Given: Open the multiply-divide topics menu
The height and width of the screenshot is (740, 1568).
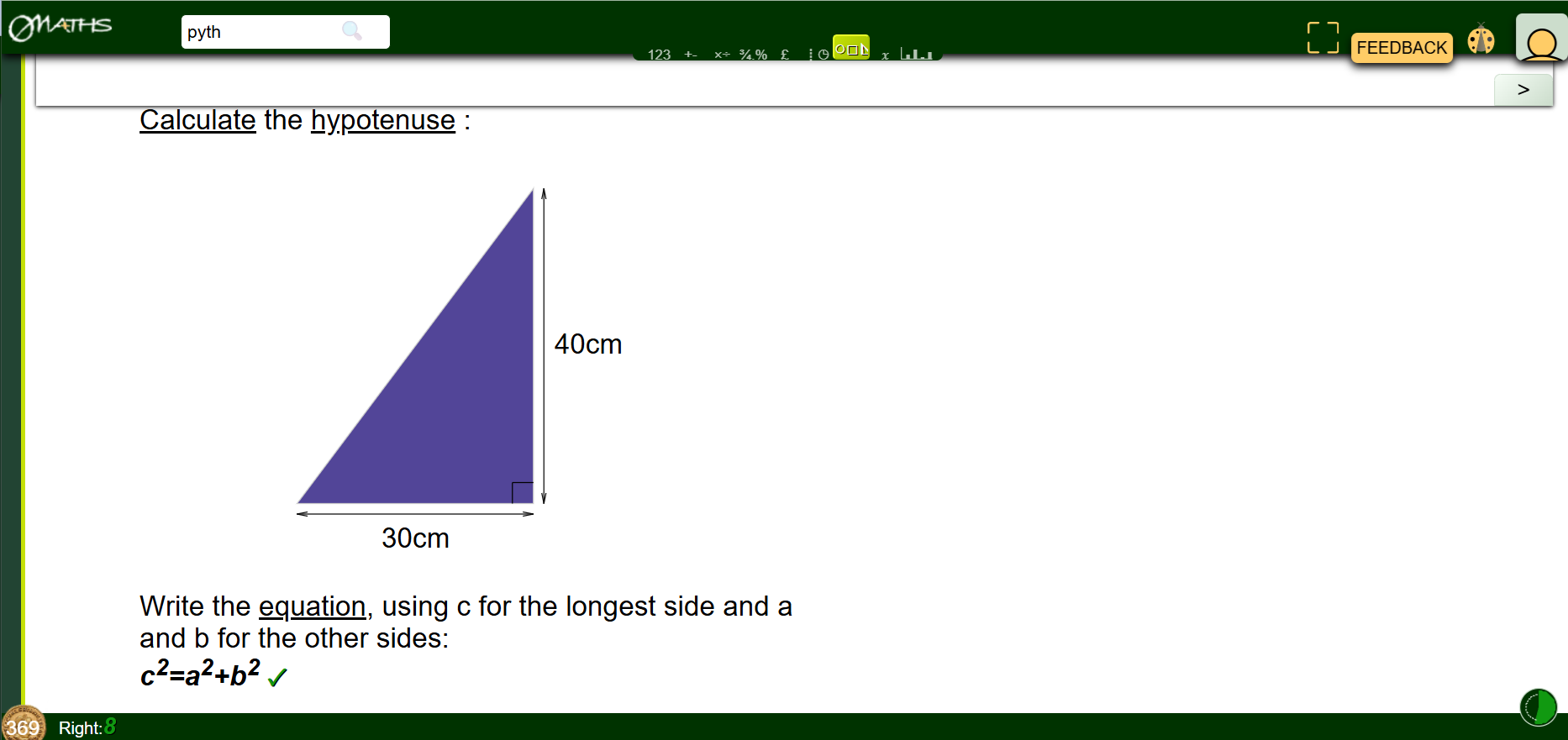Looking at the screenshot, I should point(722,55).
